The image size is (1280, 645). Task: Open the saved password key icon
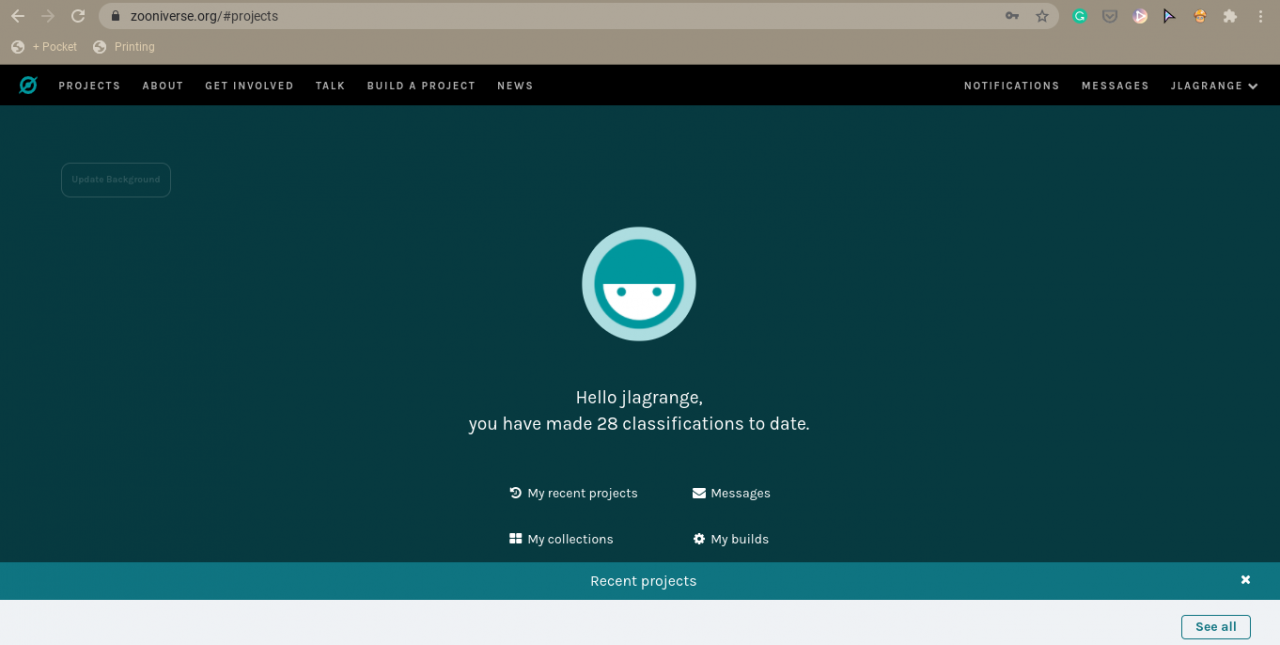point(1012,16)
